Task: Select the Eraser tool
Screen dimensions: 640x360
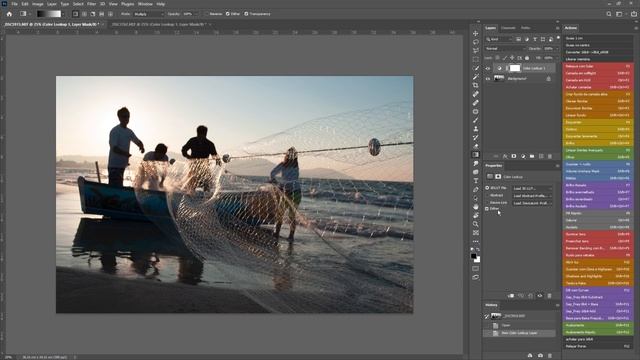Action: coord(476,146)
